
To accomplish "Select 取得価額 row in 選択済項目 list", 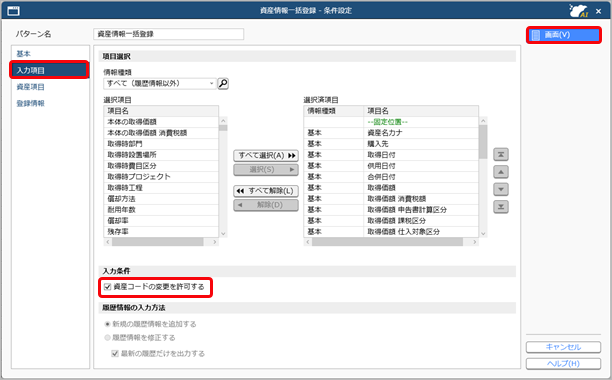I will coord(391,188).
